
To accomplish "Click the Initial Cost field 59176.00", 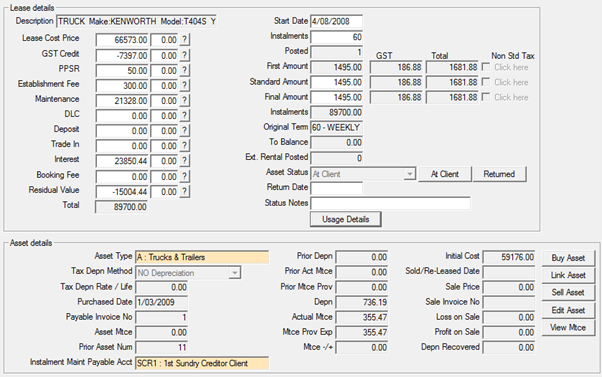I will tap(509, 257).
